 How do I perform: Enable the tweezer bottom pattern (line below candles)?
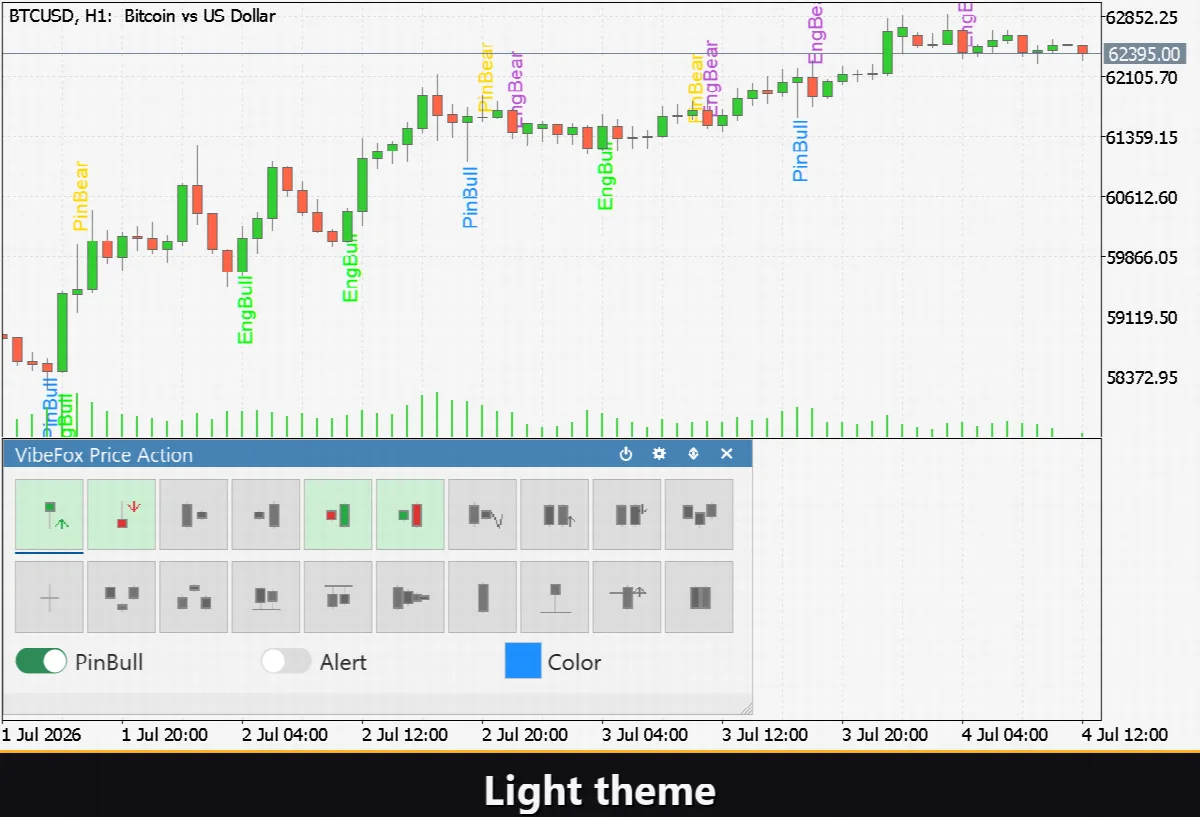point(266,597)
